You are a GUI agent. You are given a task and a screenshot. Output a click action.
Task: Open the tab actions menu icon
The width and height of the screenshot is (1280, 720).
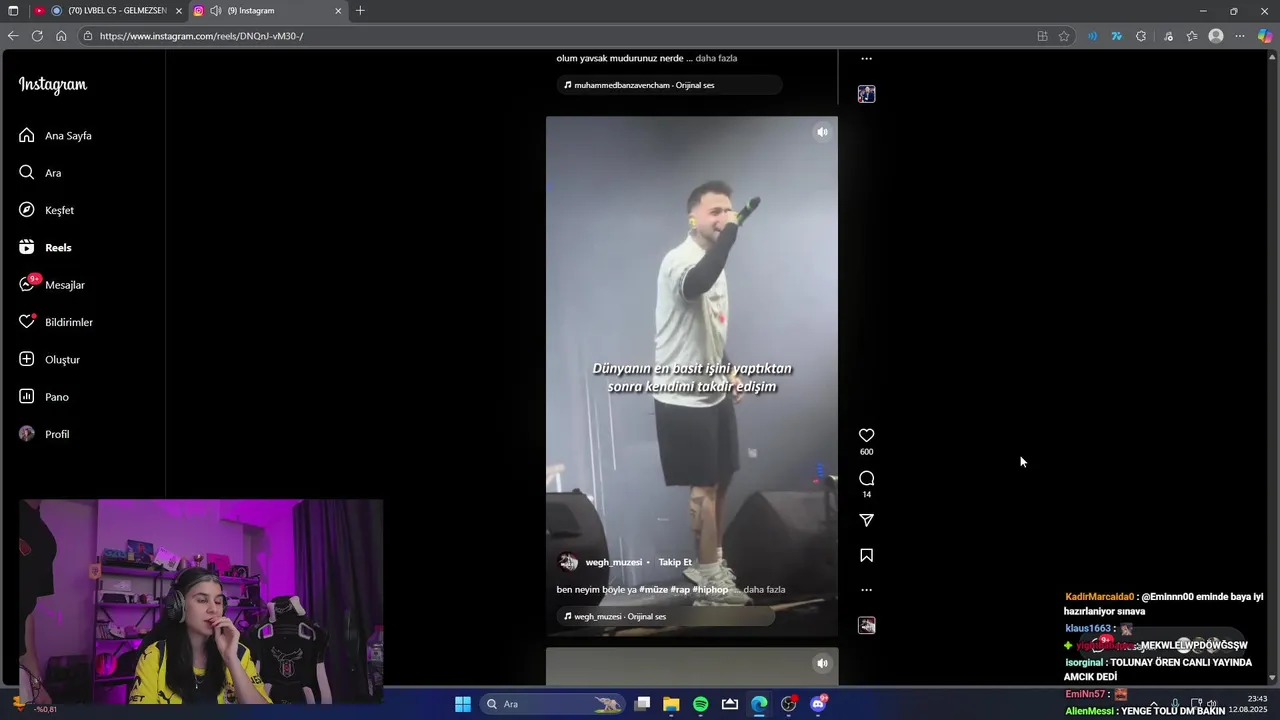tap(14, 11)
